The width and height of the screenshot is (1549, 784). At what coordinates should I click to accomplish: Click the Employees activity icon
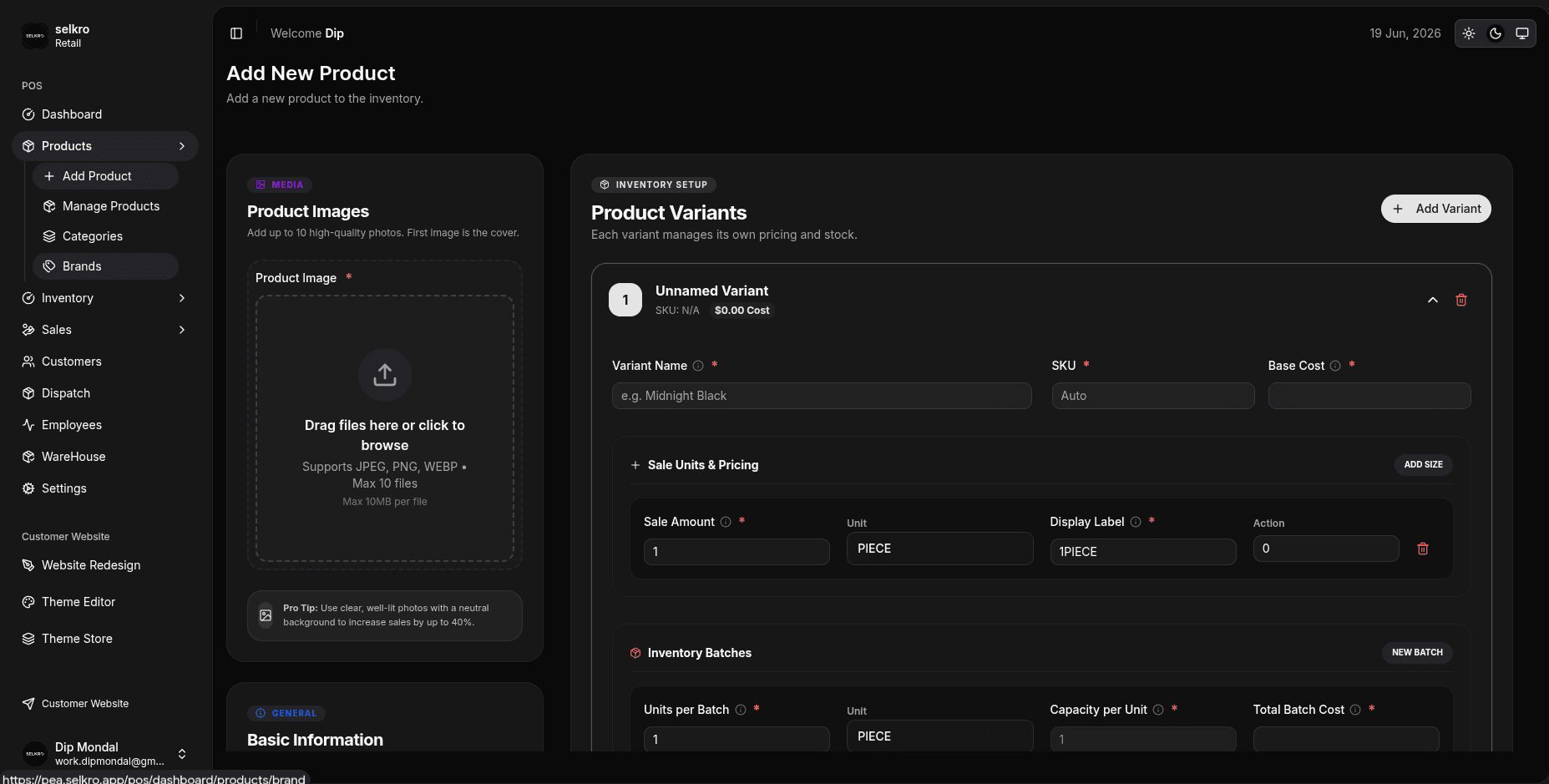(28, 425)
